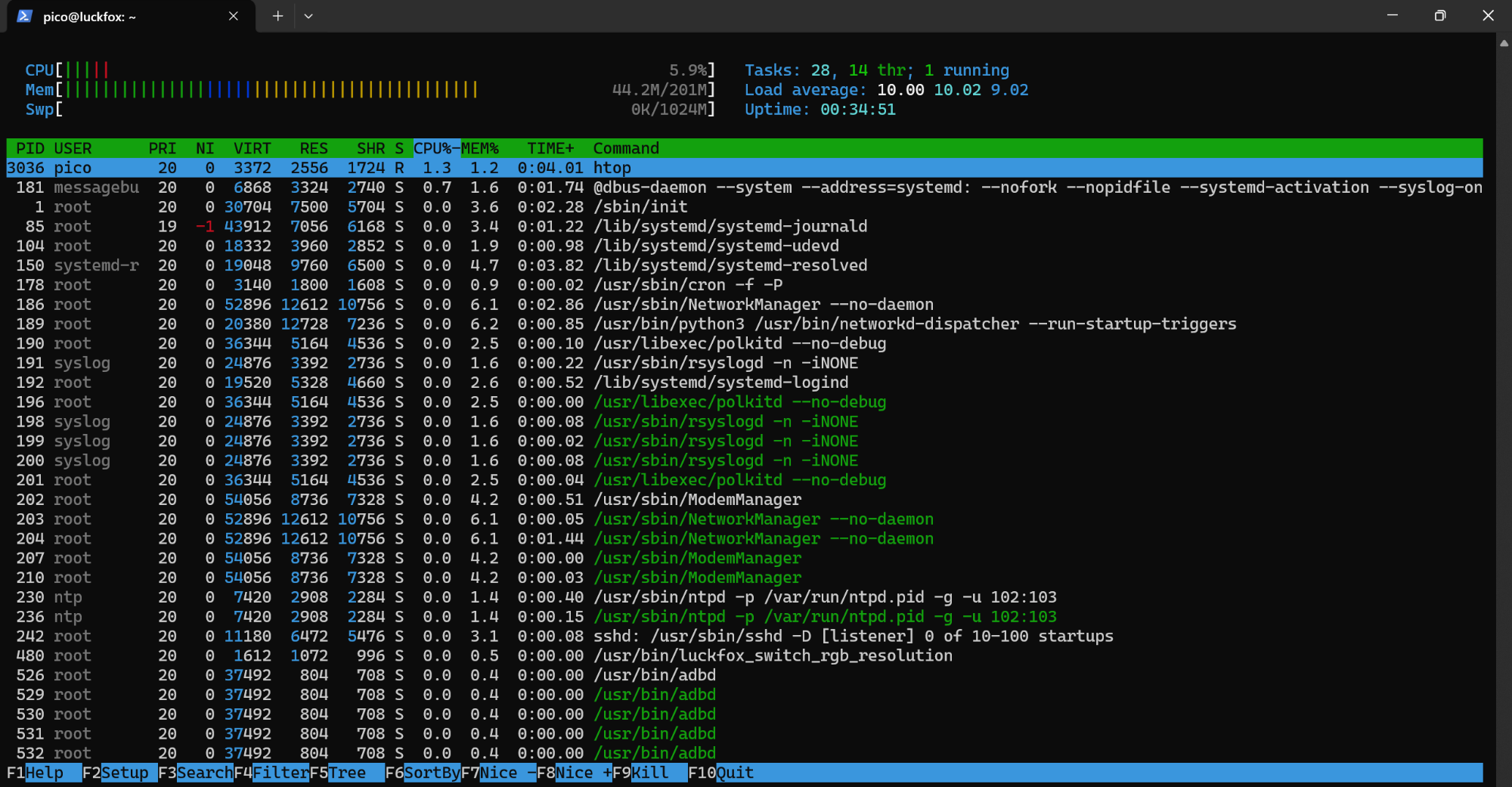Select PID 186 NetworkManager row

pos(745,305)
